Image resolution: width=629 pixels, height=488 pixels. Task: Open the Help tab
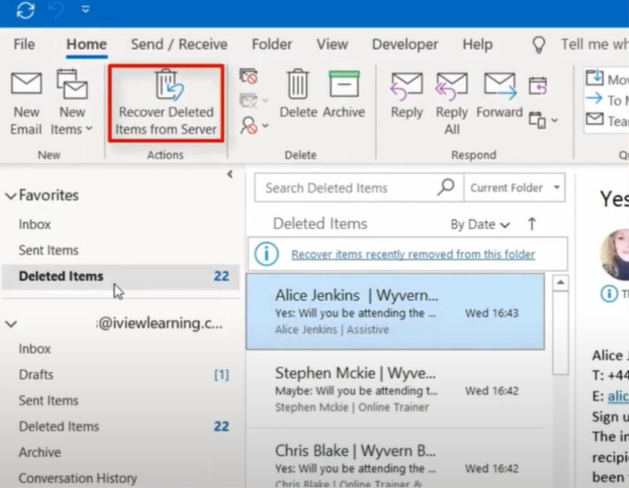[x=477, y=44]
